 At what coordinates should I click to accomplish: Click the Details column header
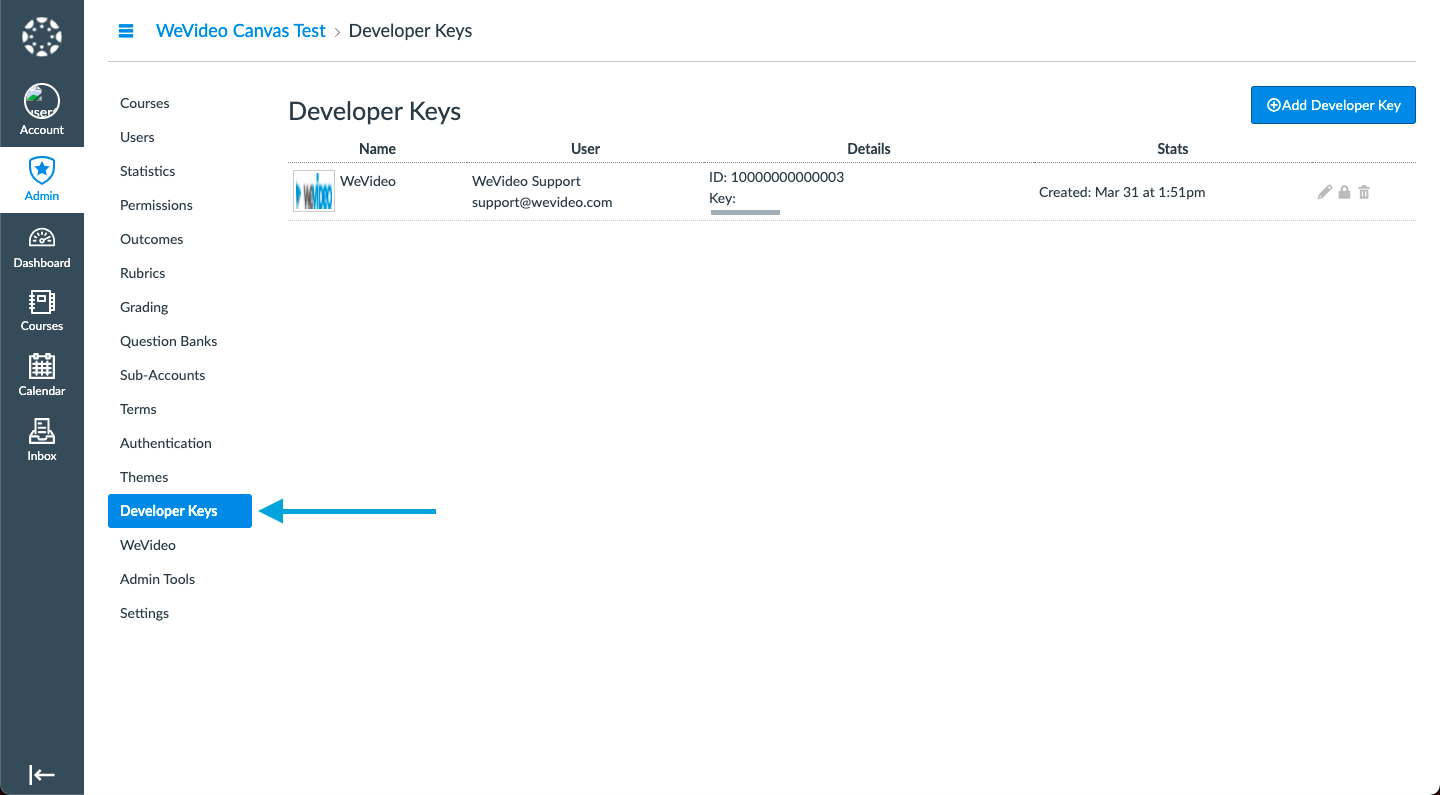click(x=869, y=149)
